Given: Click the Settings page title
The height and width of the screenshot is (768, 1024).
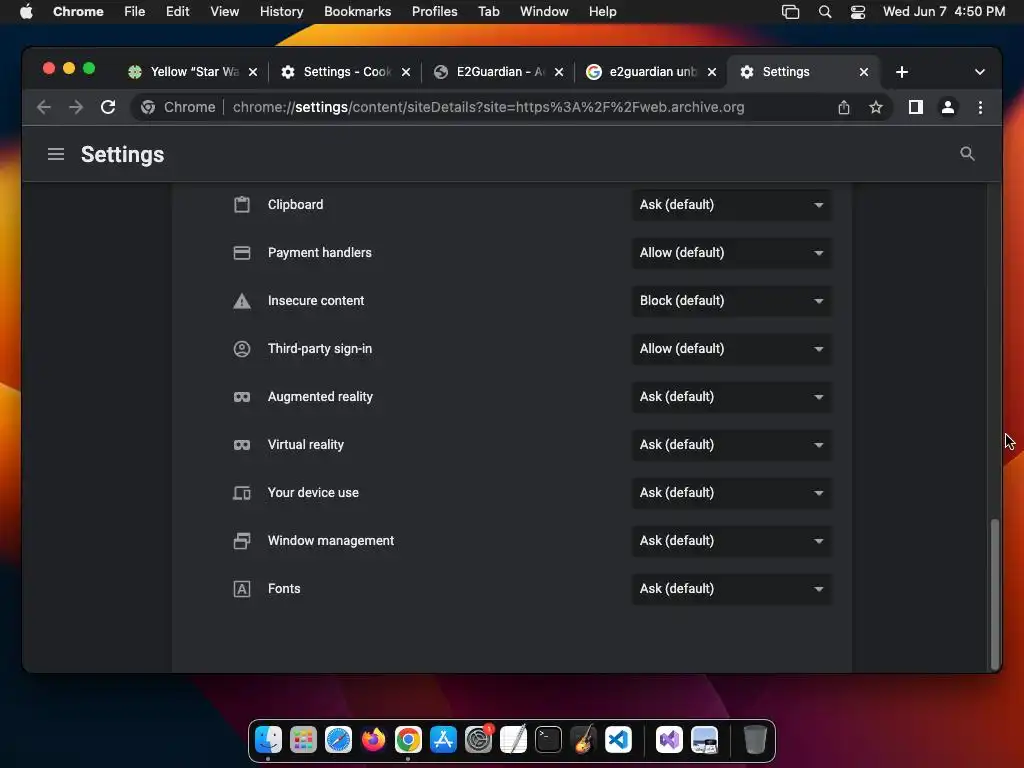Looking at the screenshot, I should [122, 155].
